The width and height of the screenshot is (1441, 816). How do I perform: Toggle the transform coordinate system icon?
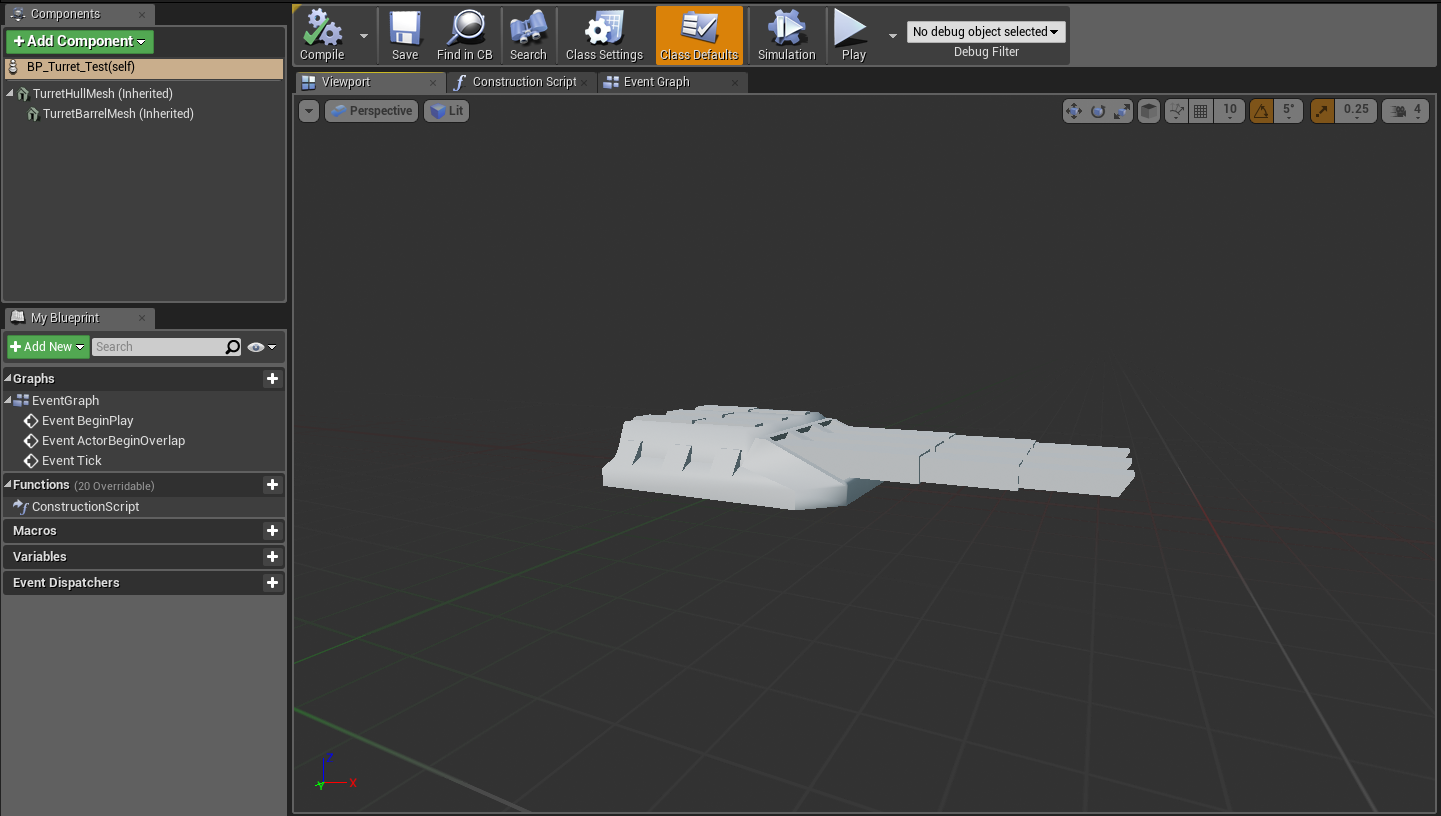pos(1177,111)
